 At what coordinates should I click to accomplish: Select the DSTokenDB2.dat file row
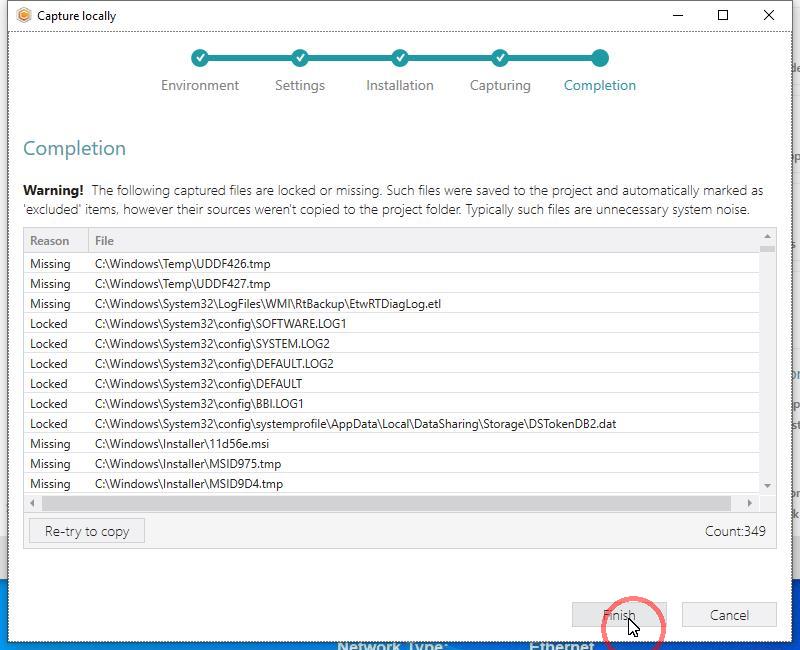pyautogui.click(x=355, y=424)
